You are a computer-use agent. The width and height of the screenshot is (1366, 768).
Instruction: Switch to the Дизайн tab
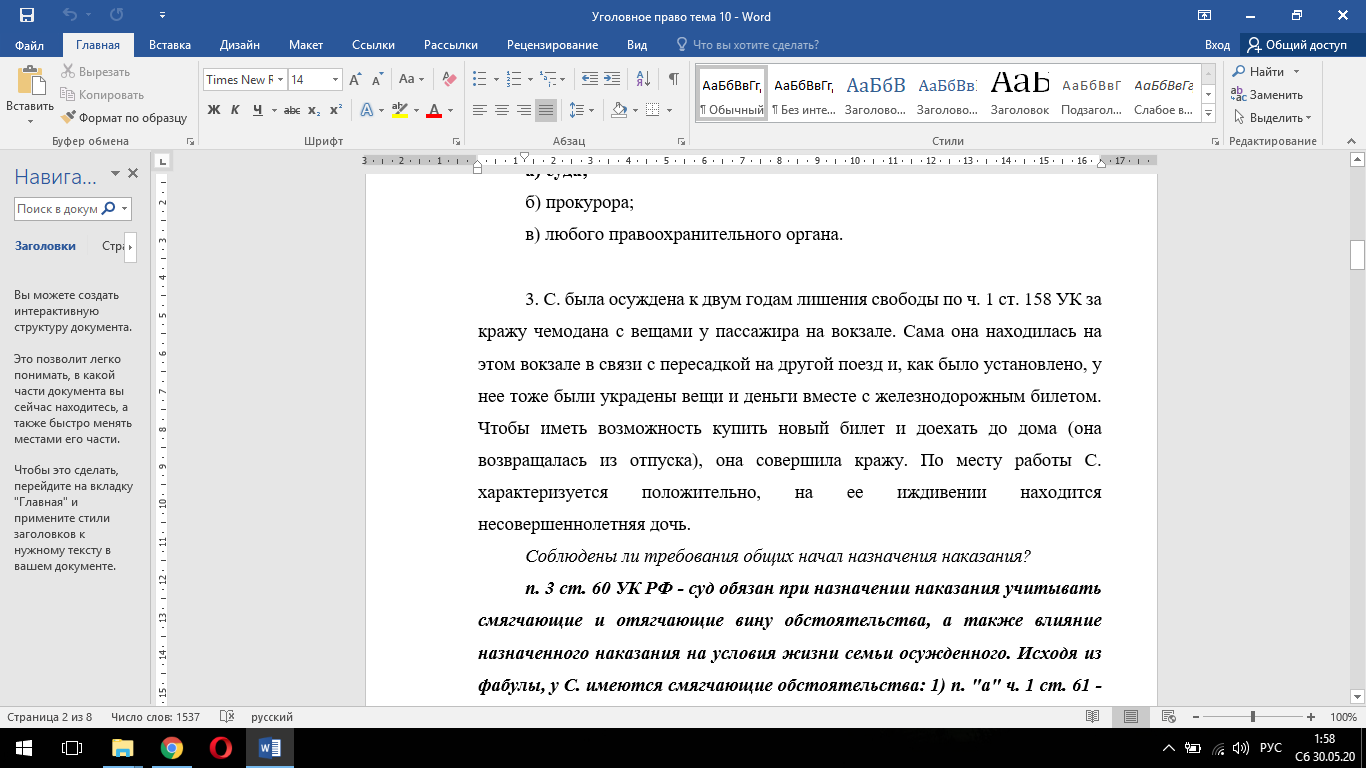[240, 45]
